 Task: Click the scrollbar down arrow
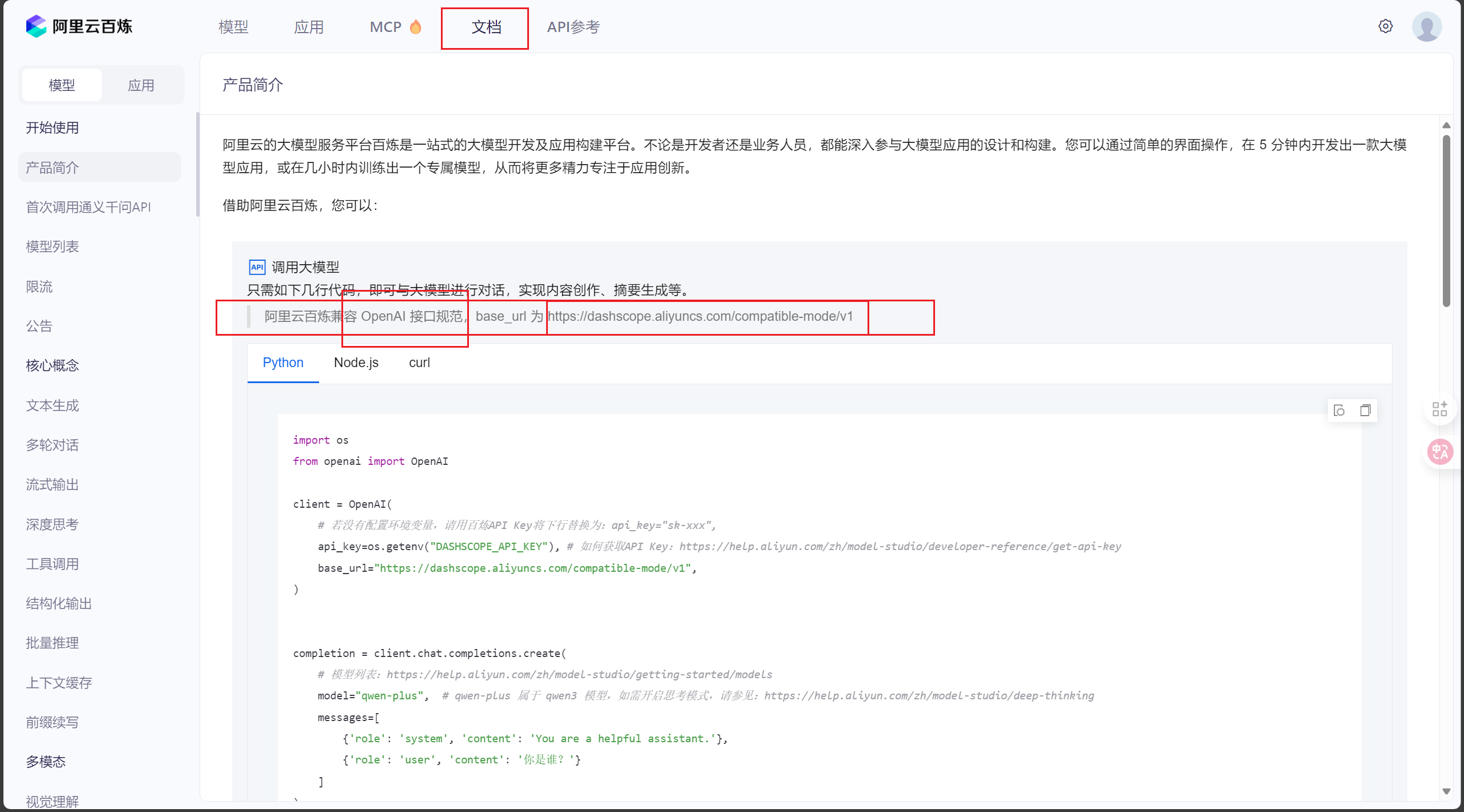(1446, 791)
